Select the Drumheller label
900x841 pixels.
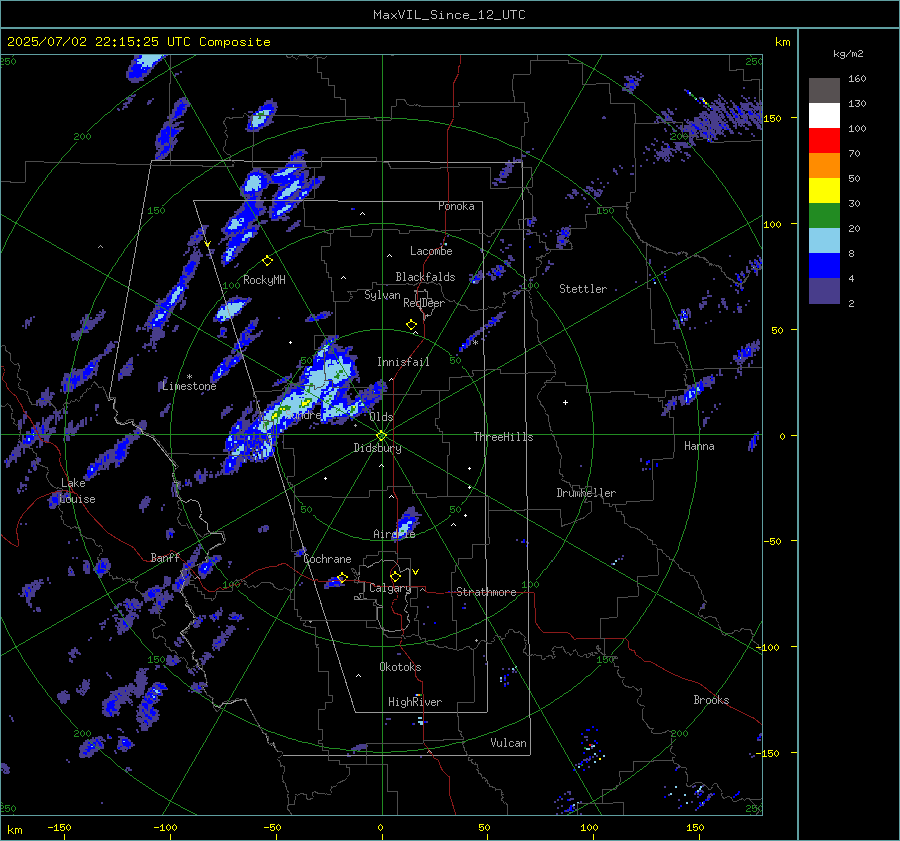tap(586, 493)
